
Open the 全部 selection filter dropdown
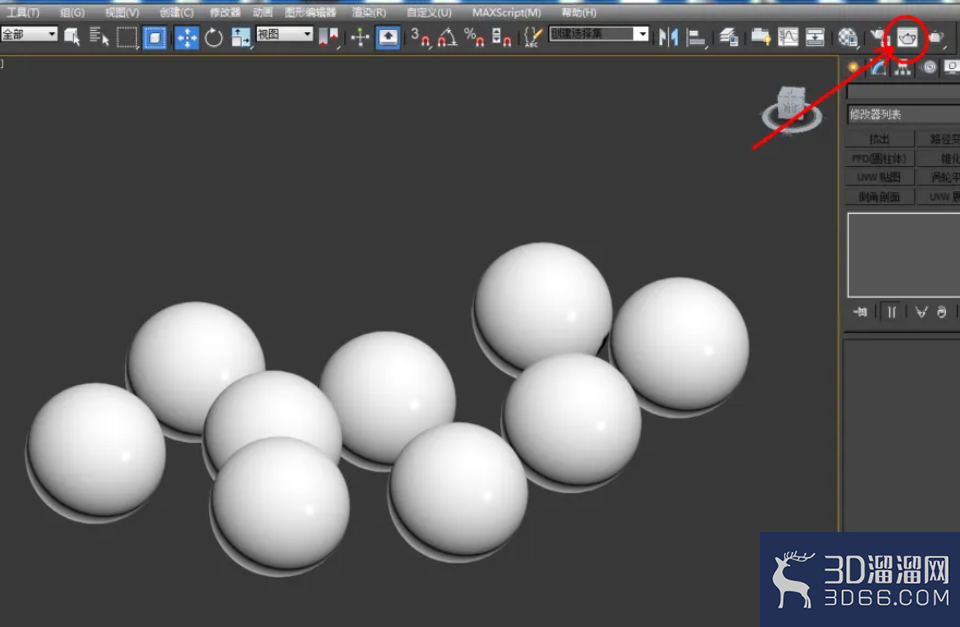29,34
